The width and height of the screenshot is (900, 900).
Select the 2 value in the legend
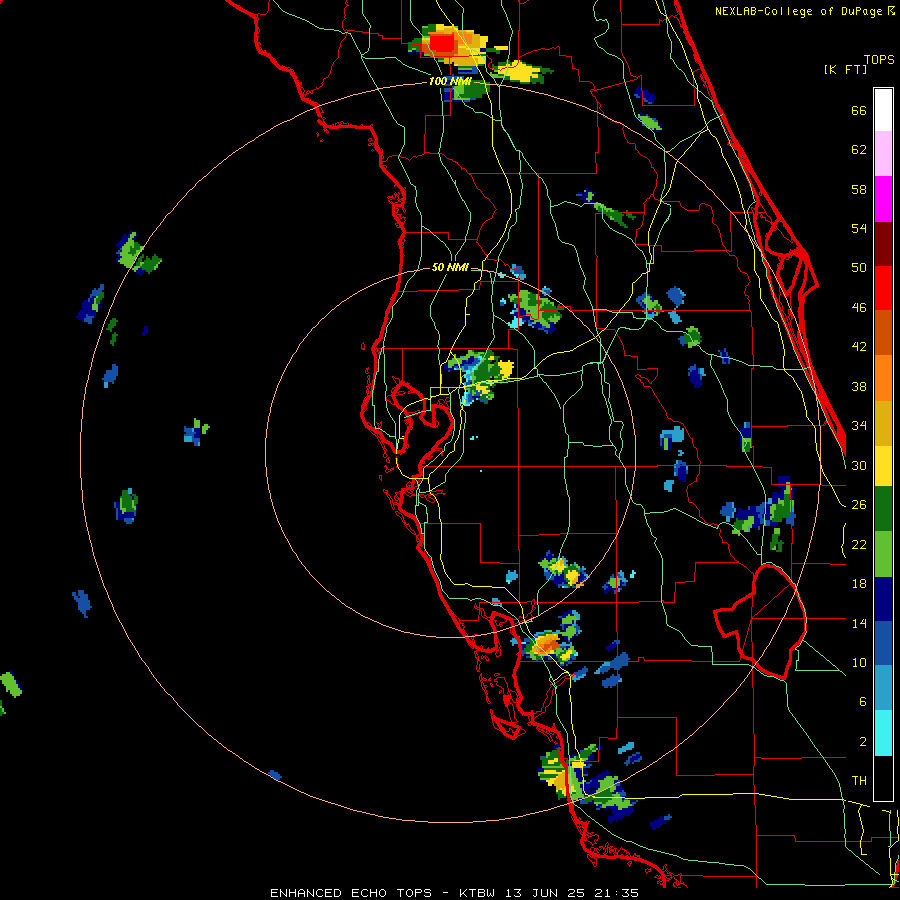pos(862,742)
